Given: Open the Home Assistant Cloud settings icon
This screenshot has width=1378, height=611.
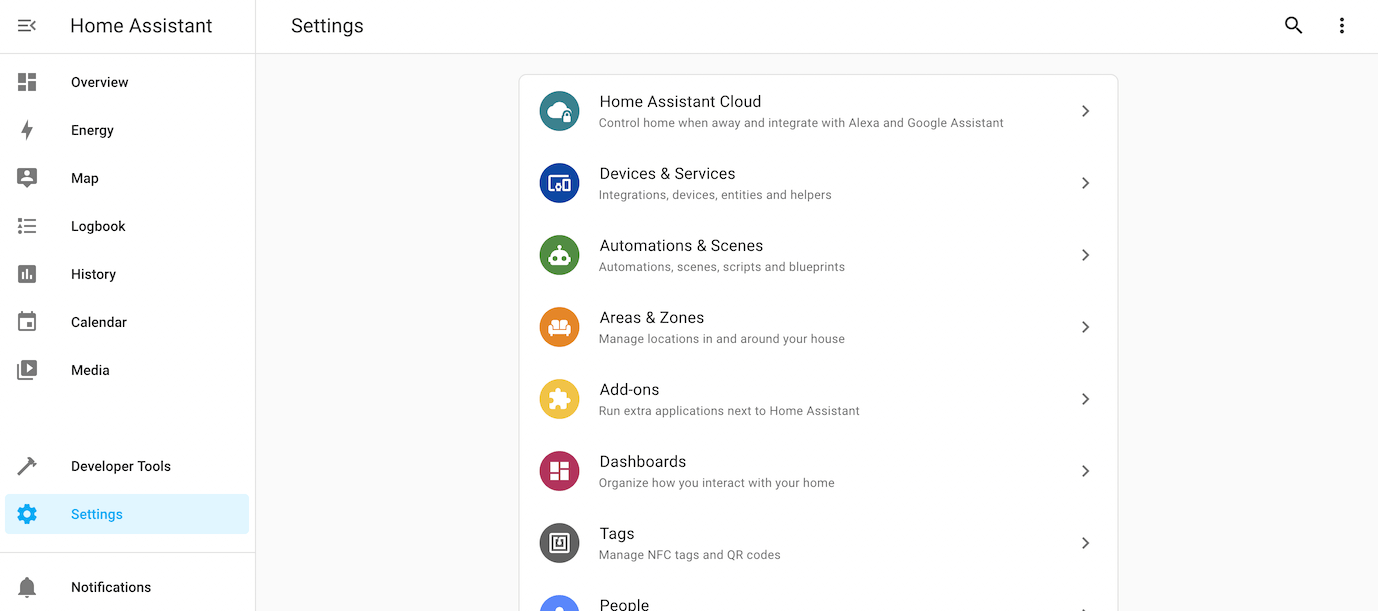Looking at the screenshot, I should coord(559,111).
